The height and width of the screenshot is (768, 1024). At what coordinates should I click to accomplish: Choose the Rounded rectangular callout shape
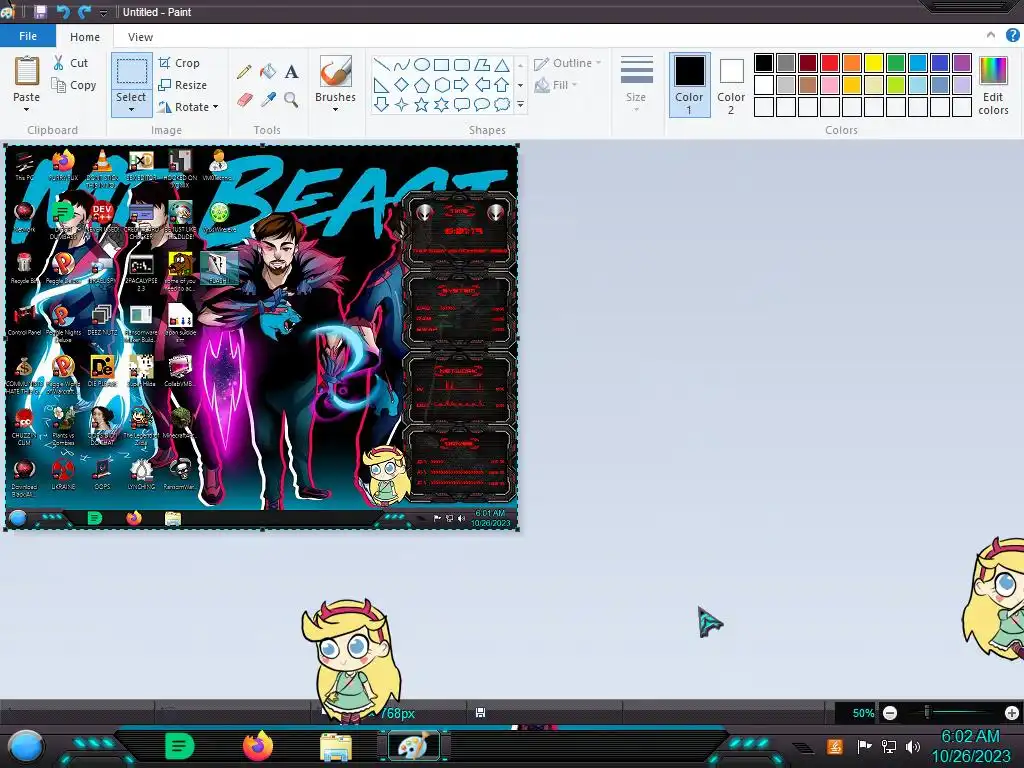tap(461, 104)
